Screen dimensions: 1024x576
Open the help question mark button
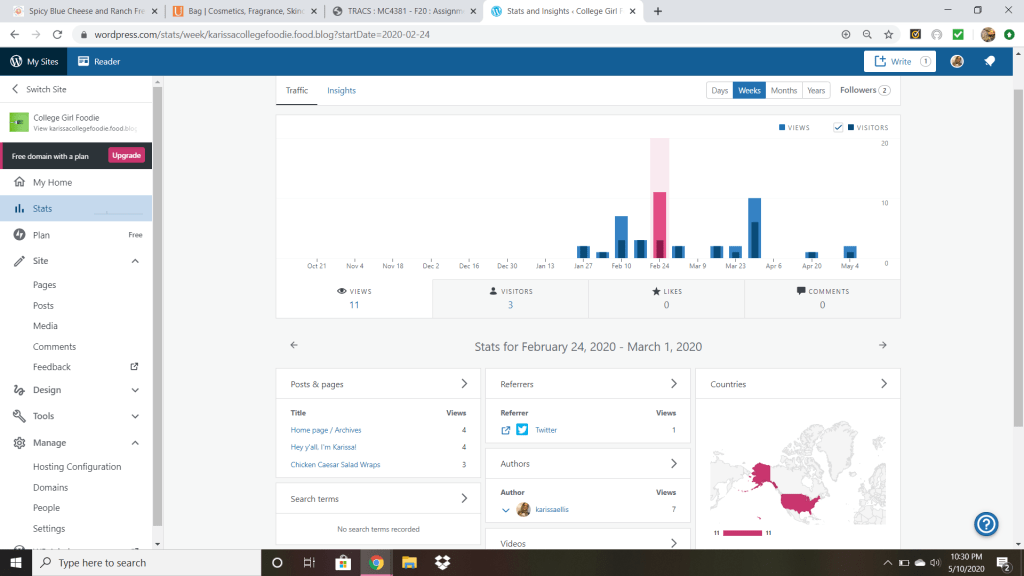(x=986, y=524)
